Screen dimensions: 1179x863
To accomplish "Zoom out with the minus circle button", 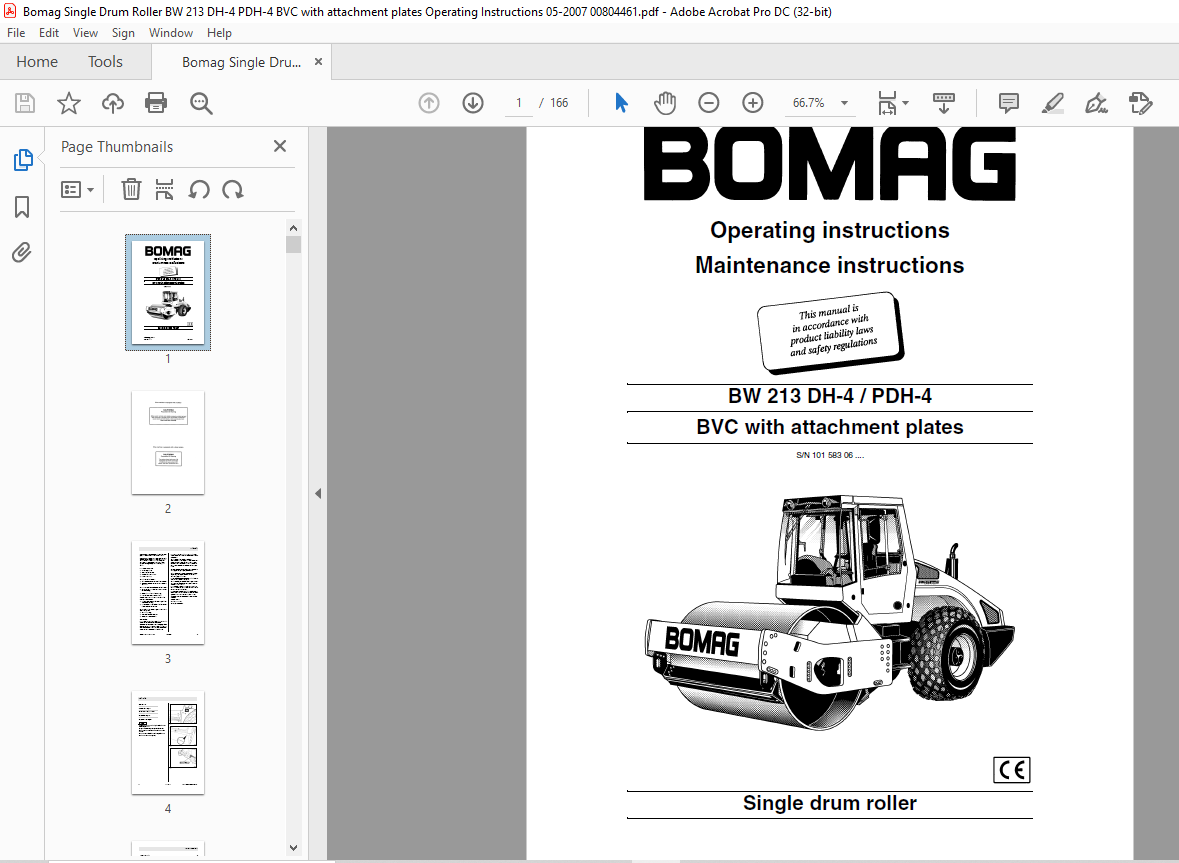I will point(708,103).
